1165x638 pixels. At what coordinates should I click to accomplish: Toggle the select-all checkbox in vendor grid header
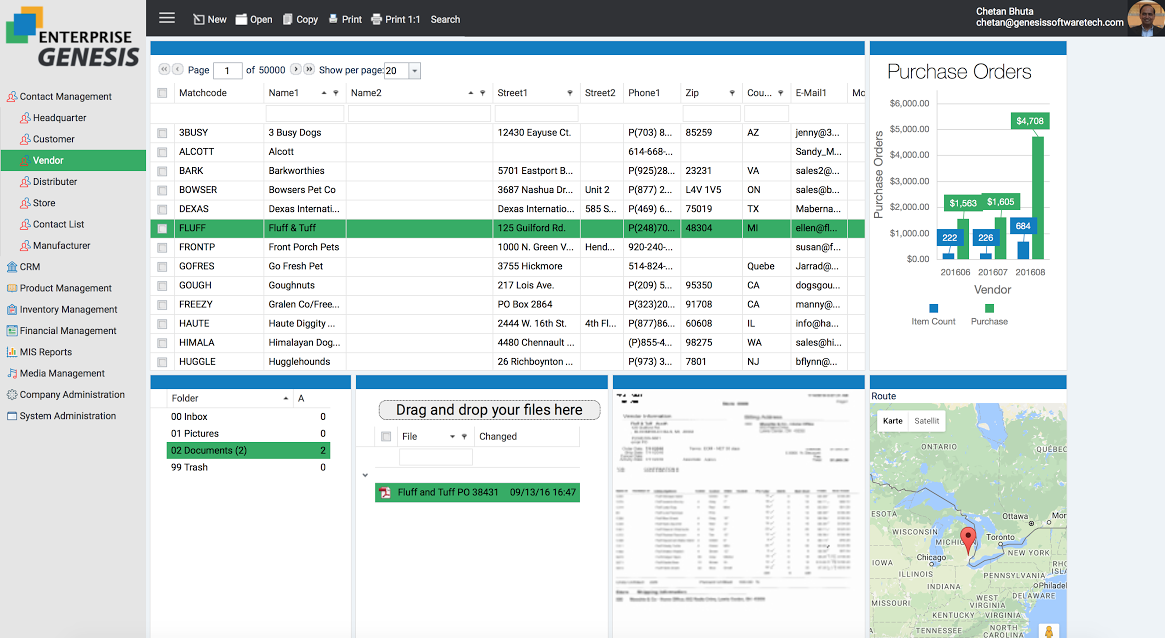click(x=162, y=93)
